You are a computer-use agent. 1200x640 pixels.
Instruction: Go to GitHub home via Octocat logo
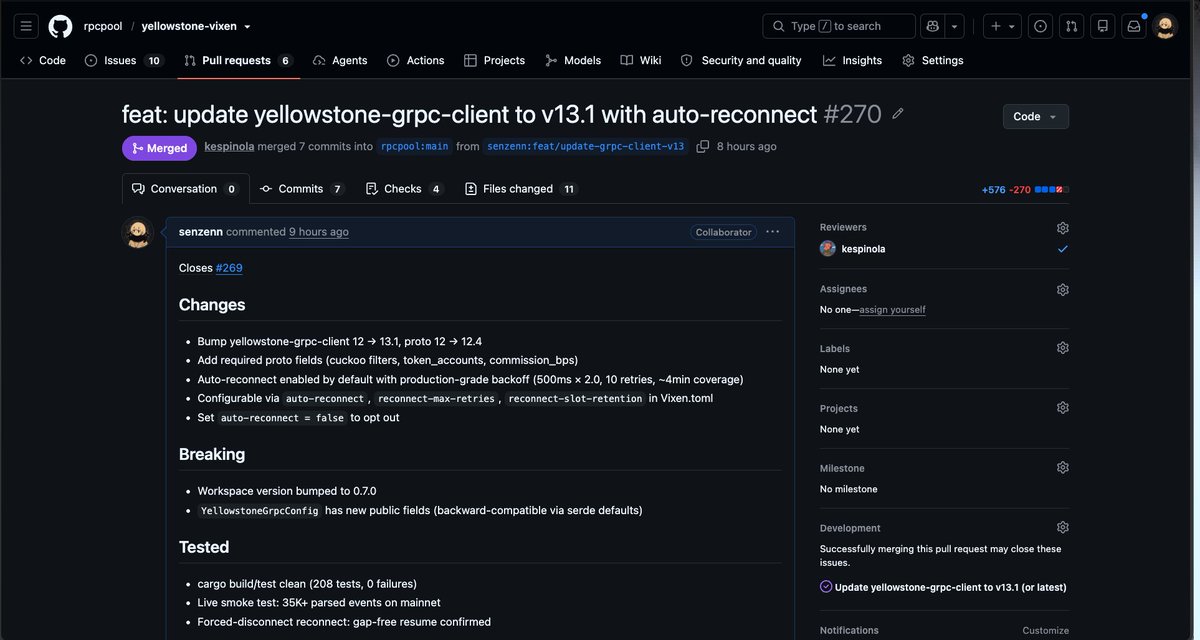click(x=60, y=26)
